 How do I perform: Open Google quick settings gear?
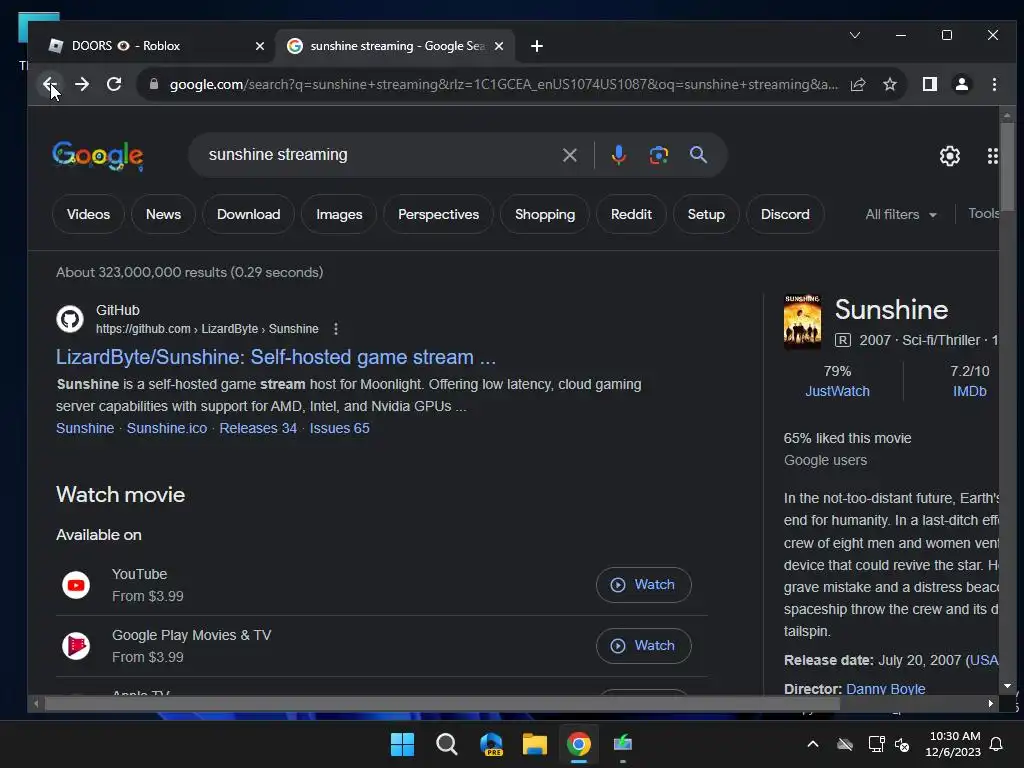[x=950, y=155]
